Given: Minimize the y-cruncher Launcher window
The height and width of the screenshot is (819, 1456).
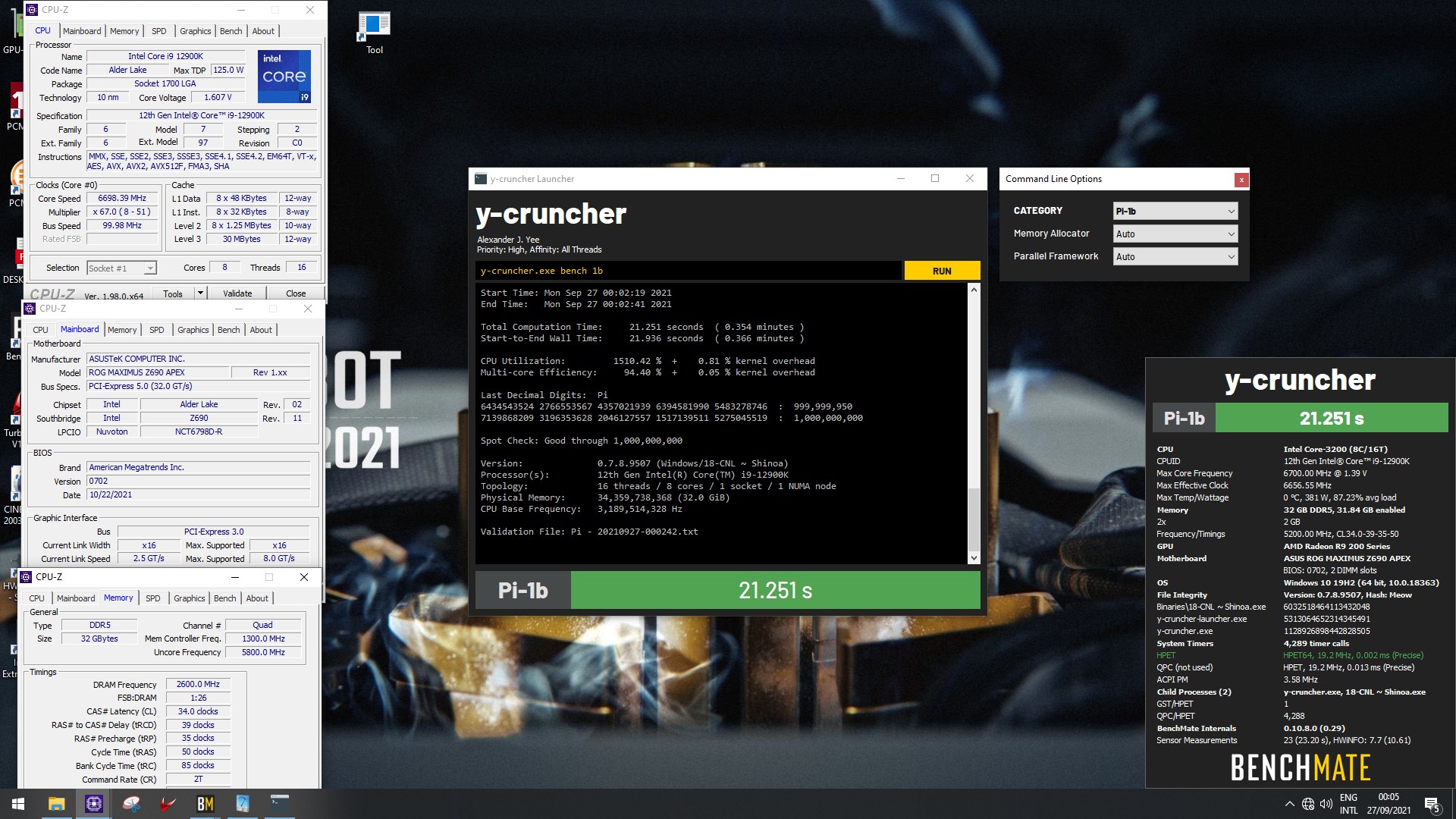Looking at the screenshot, I should (901, 179).
